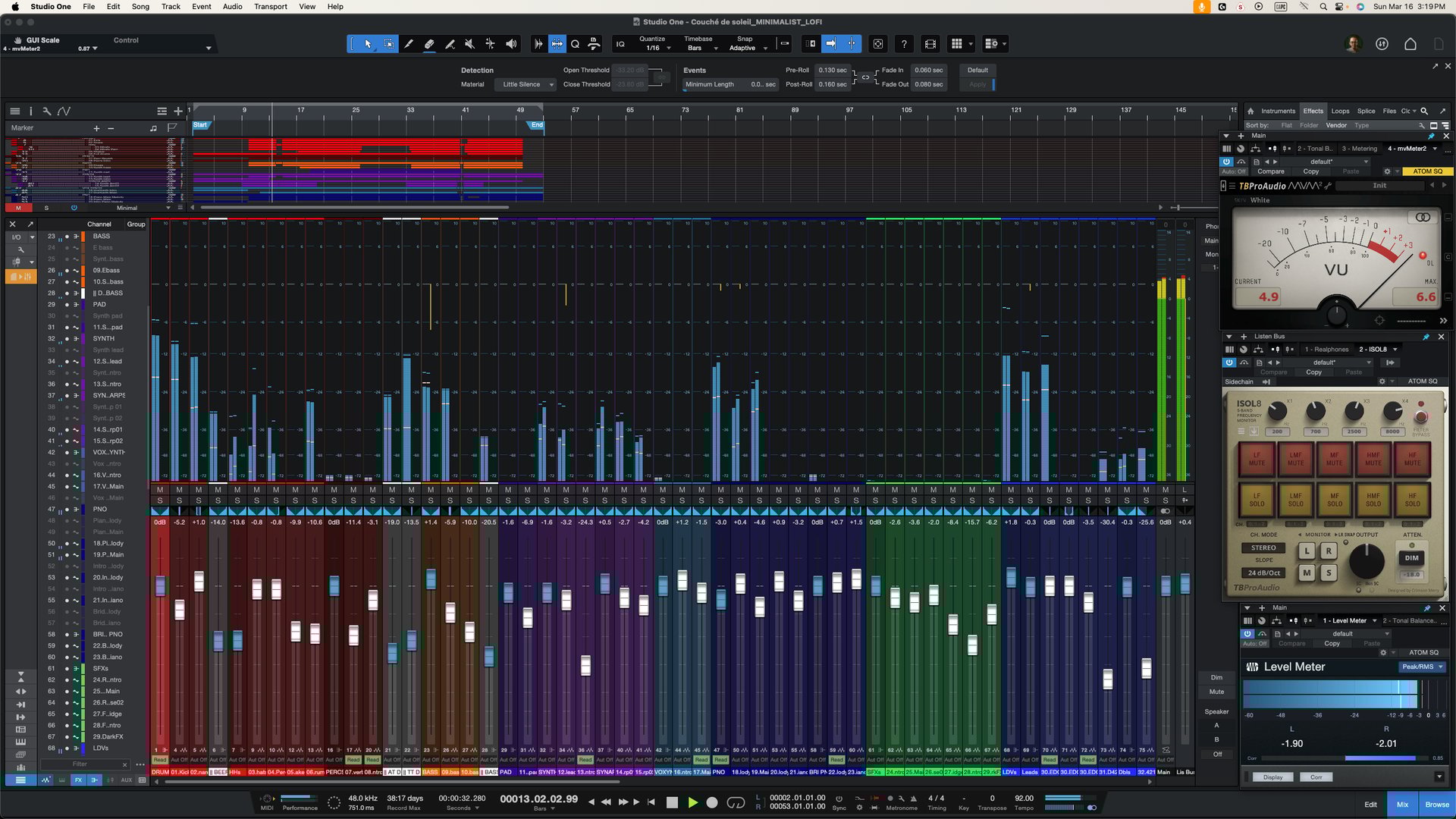Open macOS Spotlight search icon
The height and width of the screenshot is (819, 1456).
1323,7
